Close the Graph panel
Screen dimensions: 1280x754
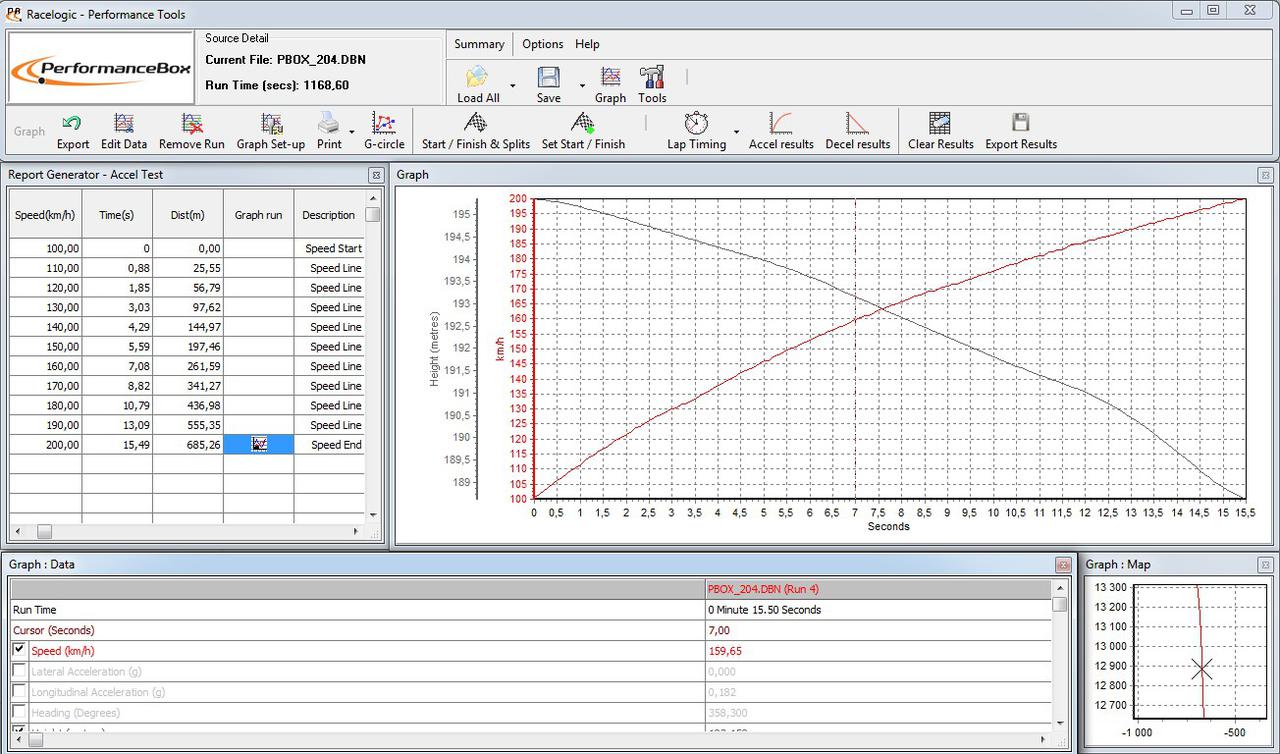[1265, 175]
